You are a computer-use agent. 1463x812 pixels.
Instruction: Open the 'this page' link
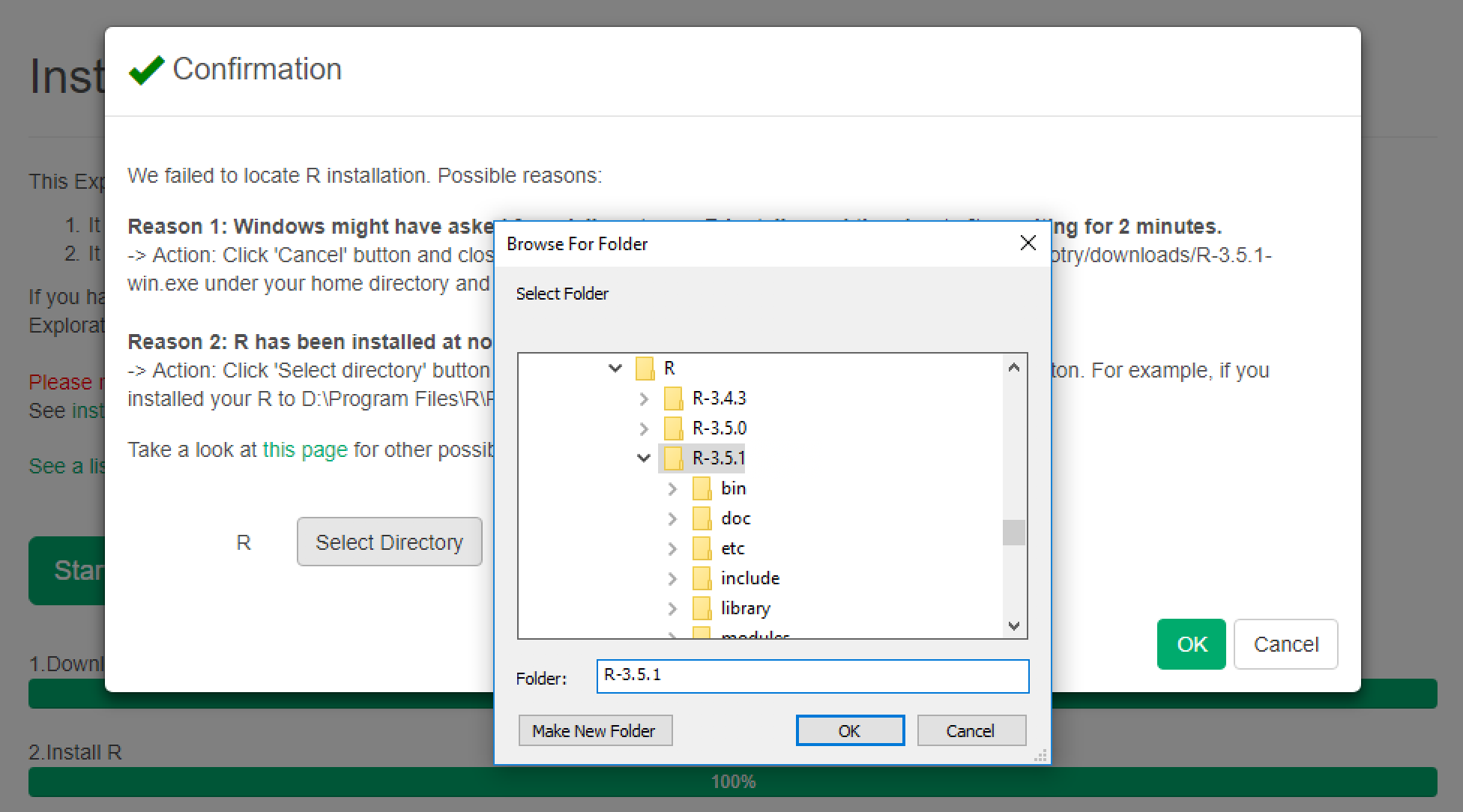click(x=305, y=449)
